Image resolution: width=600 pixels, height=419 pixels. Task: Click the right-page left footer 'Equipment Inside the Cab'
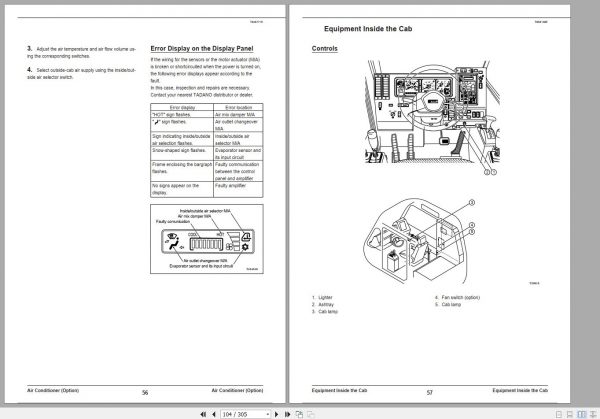click(x=339, y=390)
